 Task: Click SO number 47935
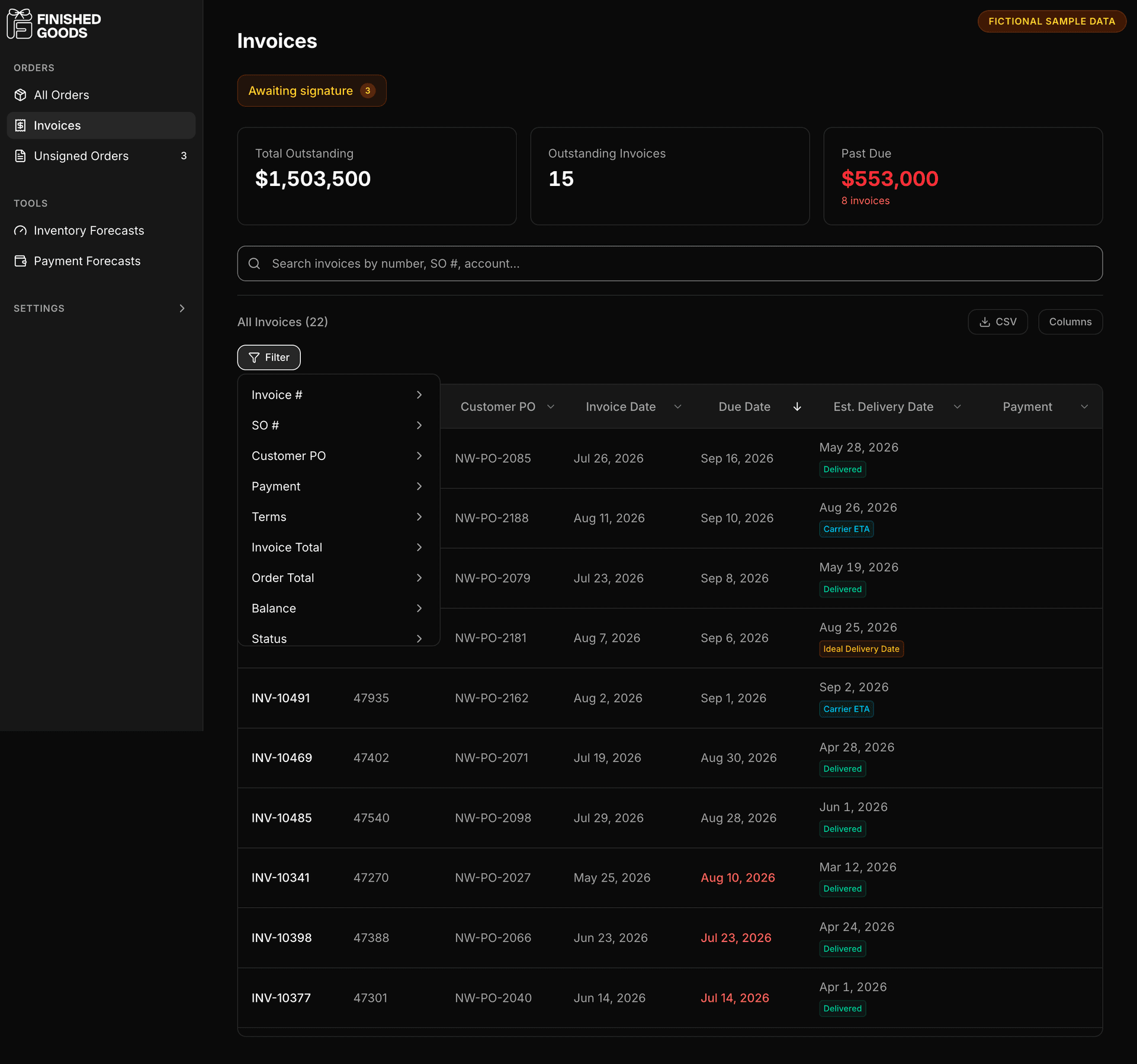pos(371,698)
